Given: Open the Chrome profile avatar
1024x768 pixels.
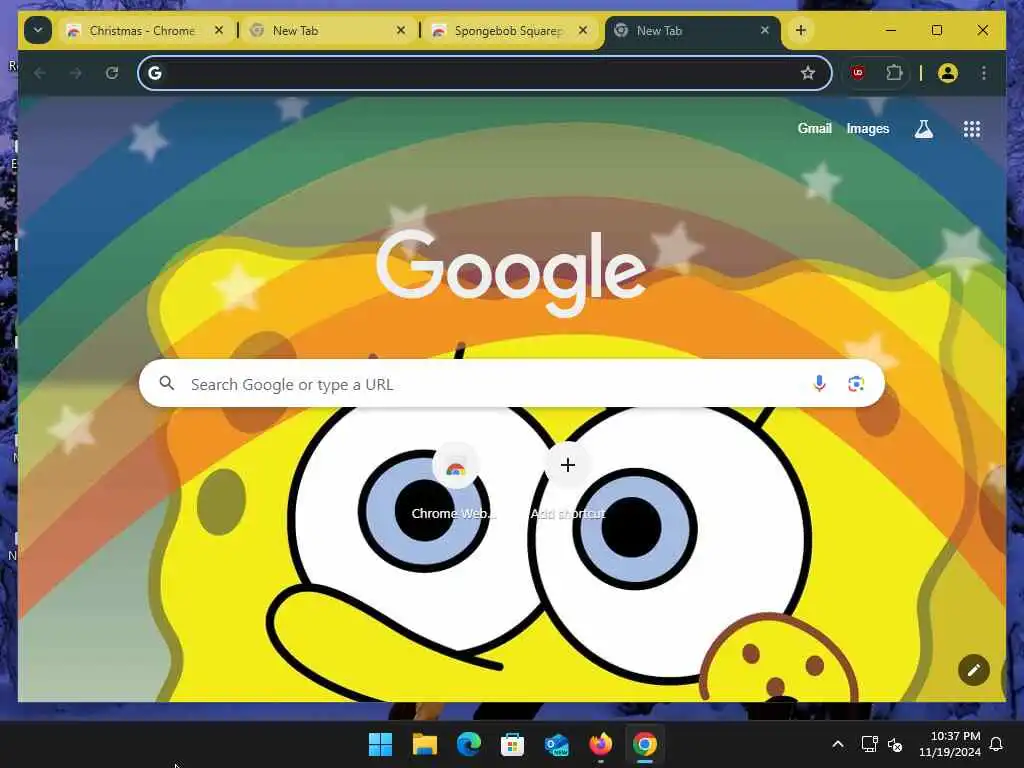Looking at the screenshot, I should 948,73.
